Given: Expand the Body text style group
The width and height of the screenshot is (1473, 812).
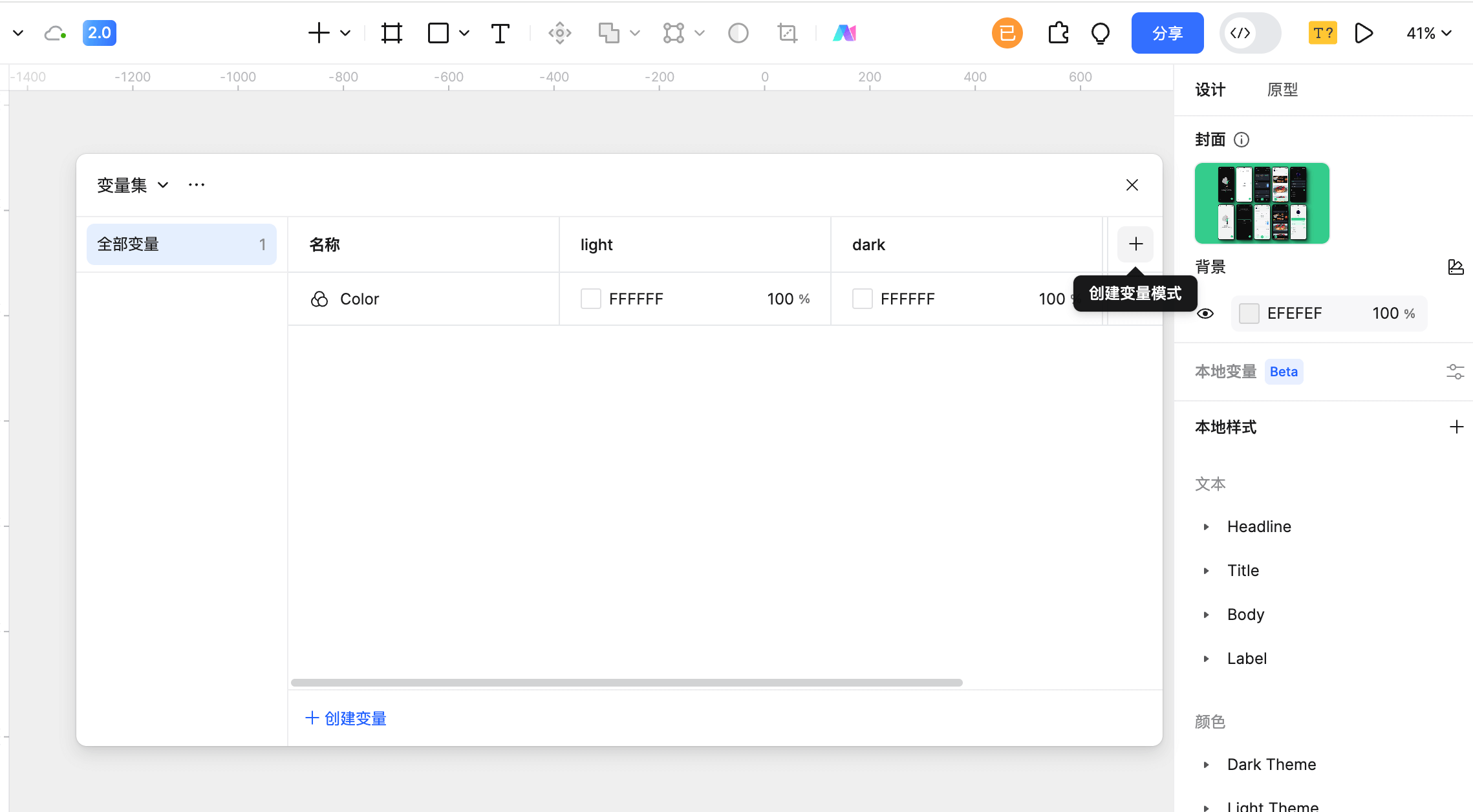Looking at the screenshot, I should pyautogui.click(x=1206, y=615).
